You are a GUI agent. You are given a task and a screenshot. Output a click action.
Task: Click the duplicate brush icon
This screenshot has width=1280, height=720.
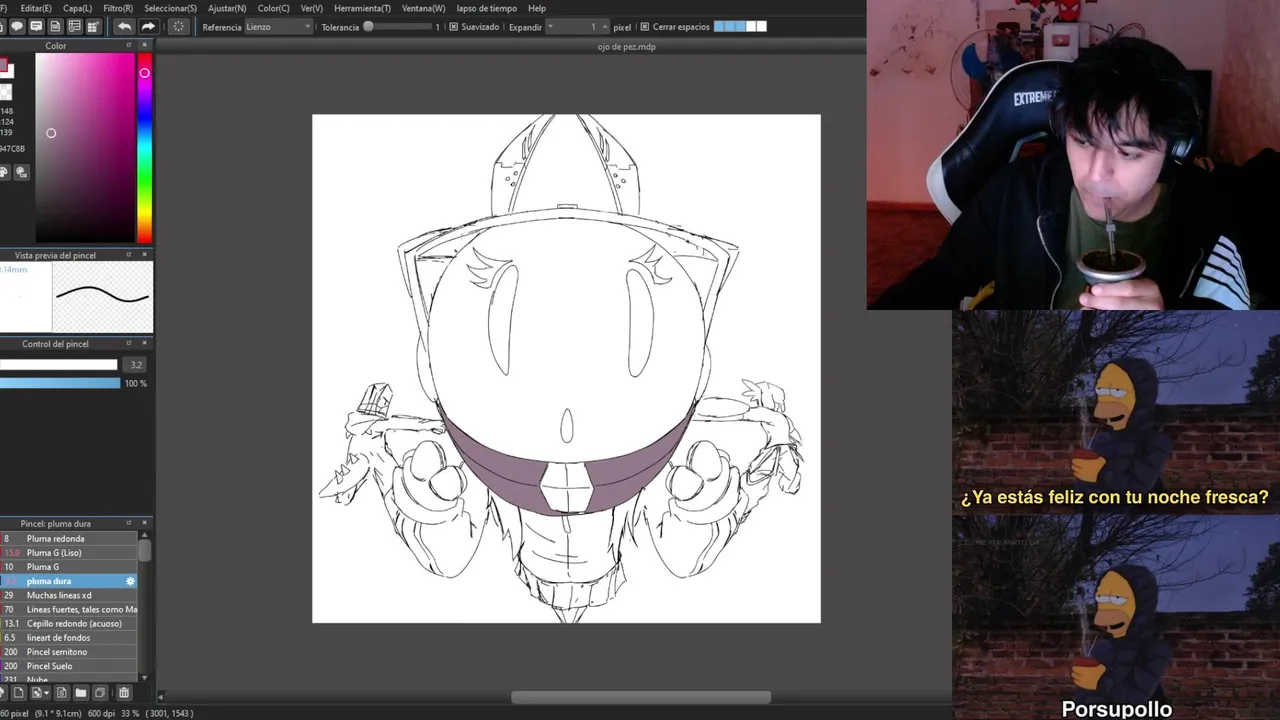point(100,692)
